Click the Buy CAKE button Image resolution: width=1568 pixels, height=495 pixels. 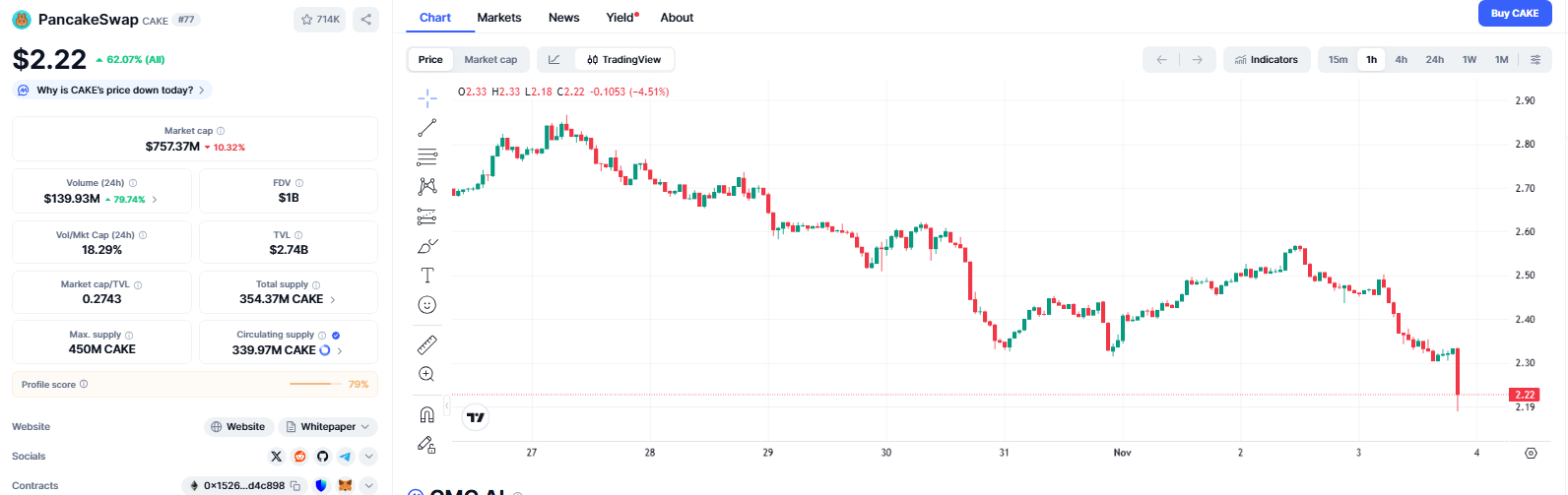1514,14
